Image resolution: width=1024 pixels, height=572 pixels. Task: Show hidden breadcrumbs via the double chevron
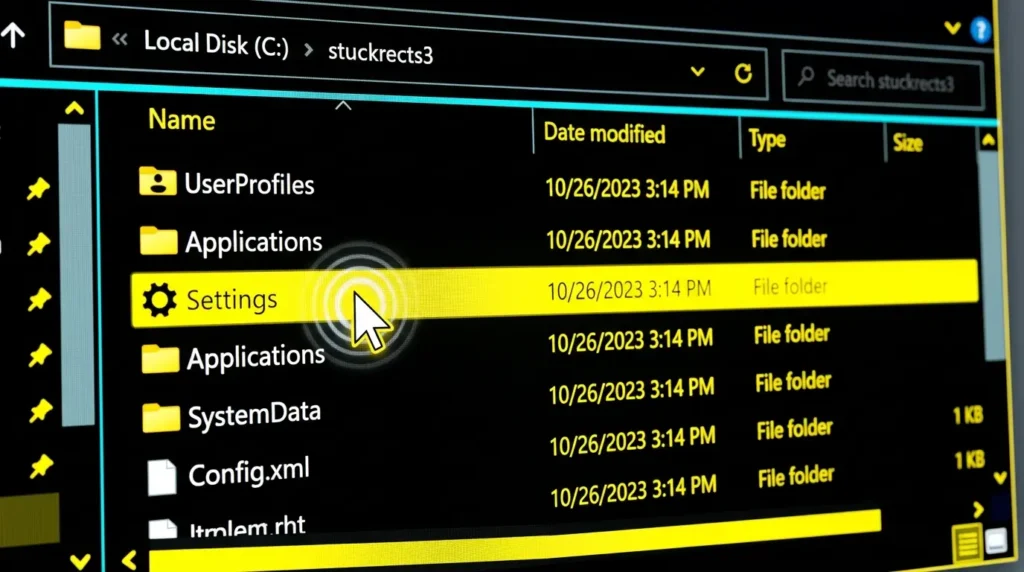(120, 40)
